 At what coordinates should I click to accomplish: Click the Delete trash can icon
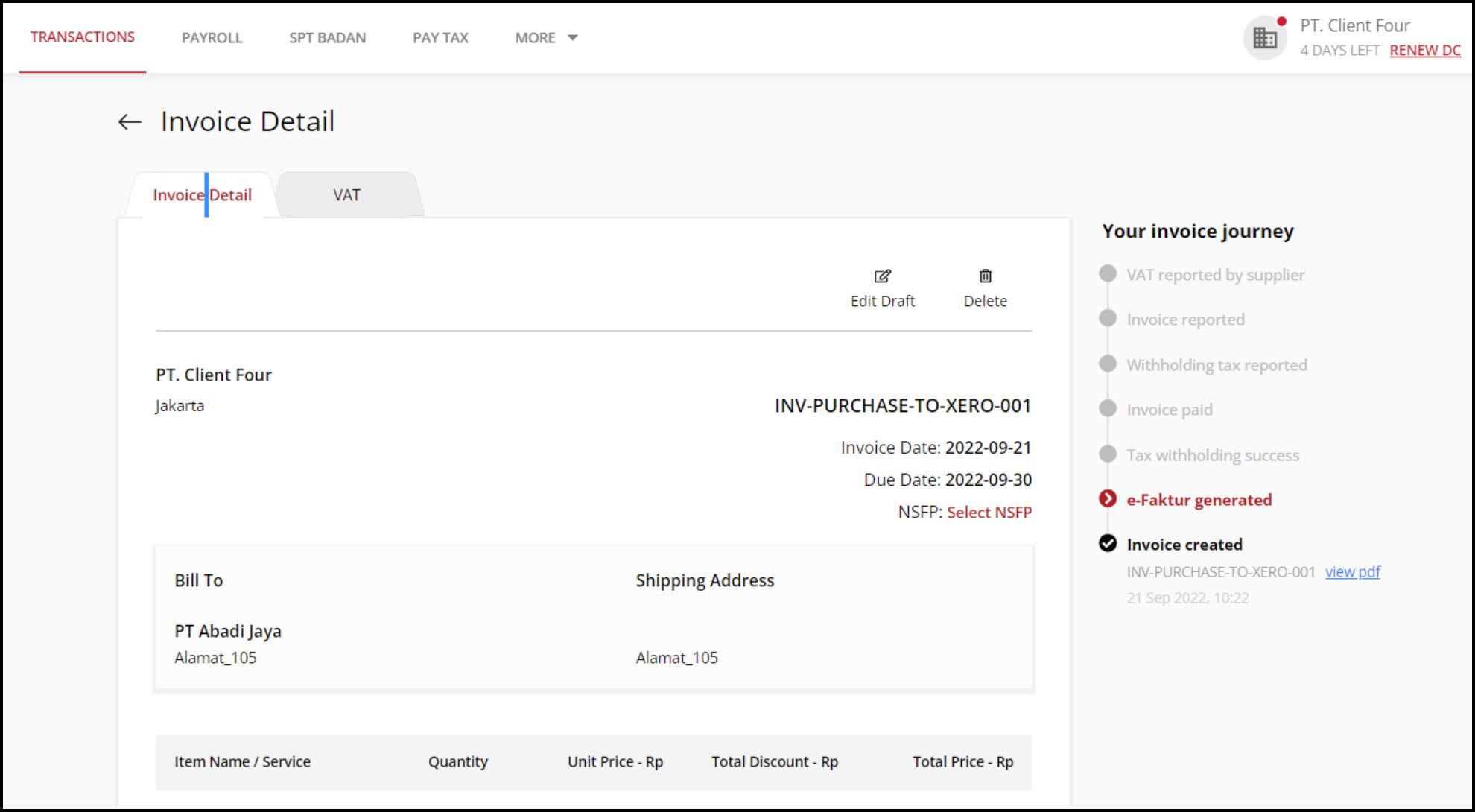(x=985, y=276)
